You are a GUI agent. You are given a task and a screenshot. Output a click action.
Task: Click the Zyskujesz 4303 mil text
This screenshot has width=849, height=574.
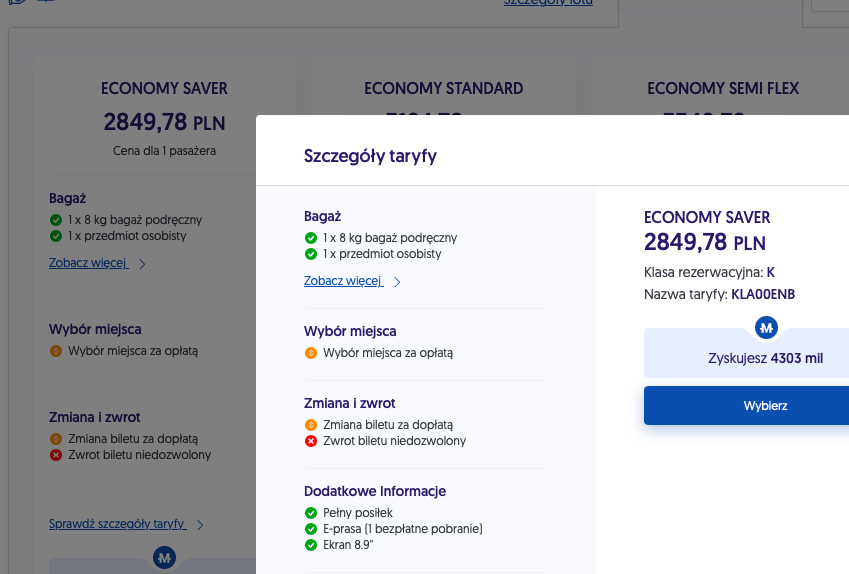click(766, 358)
